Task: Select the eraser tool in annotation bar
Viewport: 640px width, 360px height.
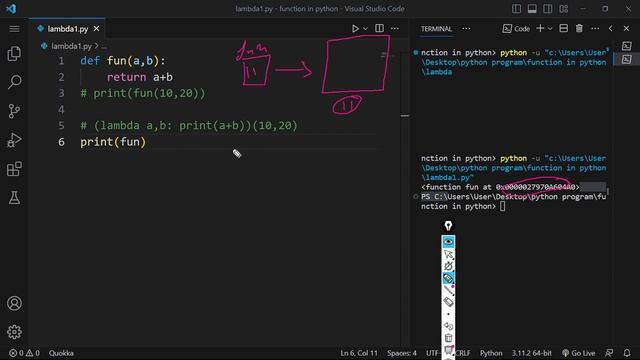Action: coord(448,302)
